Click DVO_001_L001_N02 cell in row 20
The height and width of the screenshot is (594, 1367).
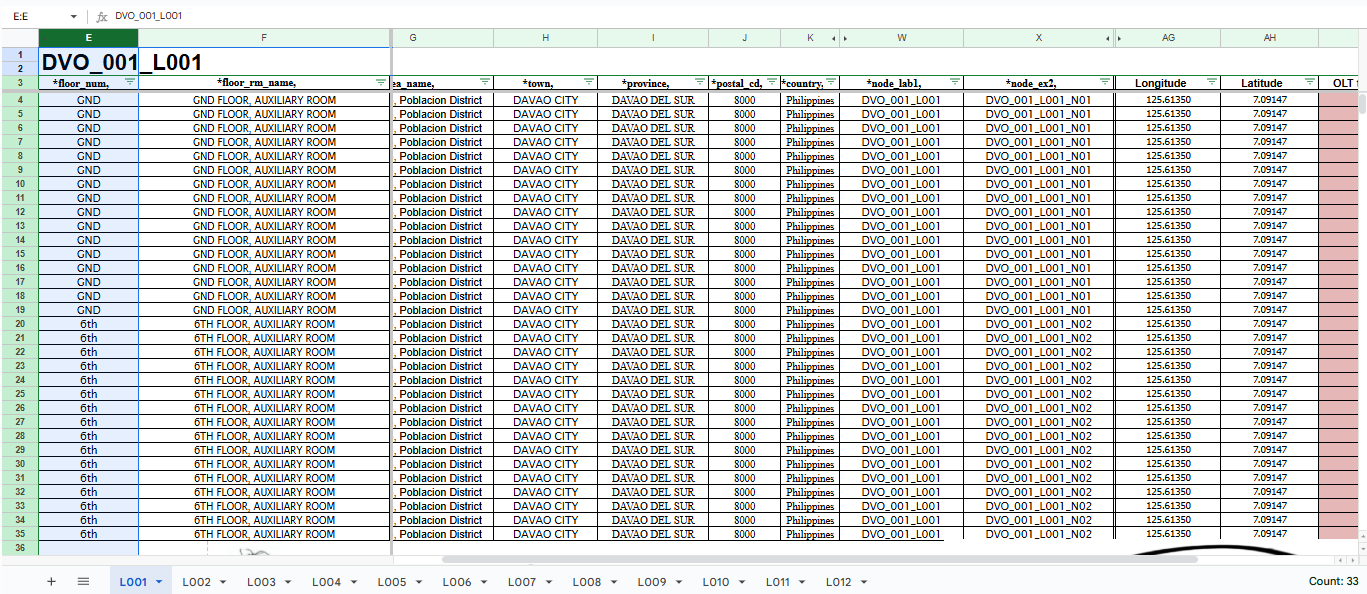[1038, 324]
